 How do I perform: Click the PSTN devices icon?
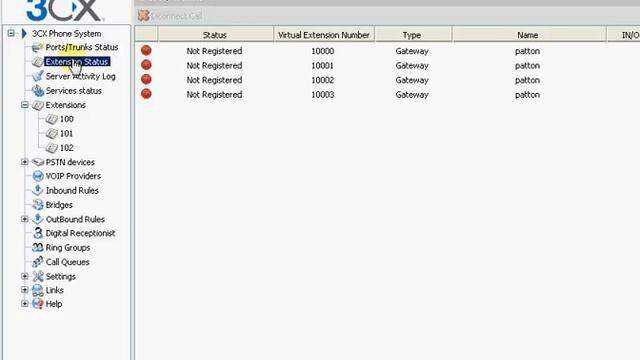click(x=38, y=162)
